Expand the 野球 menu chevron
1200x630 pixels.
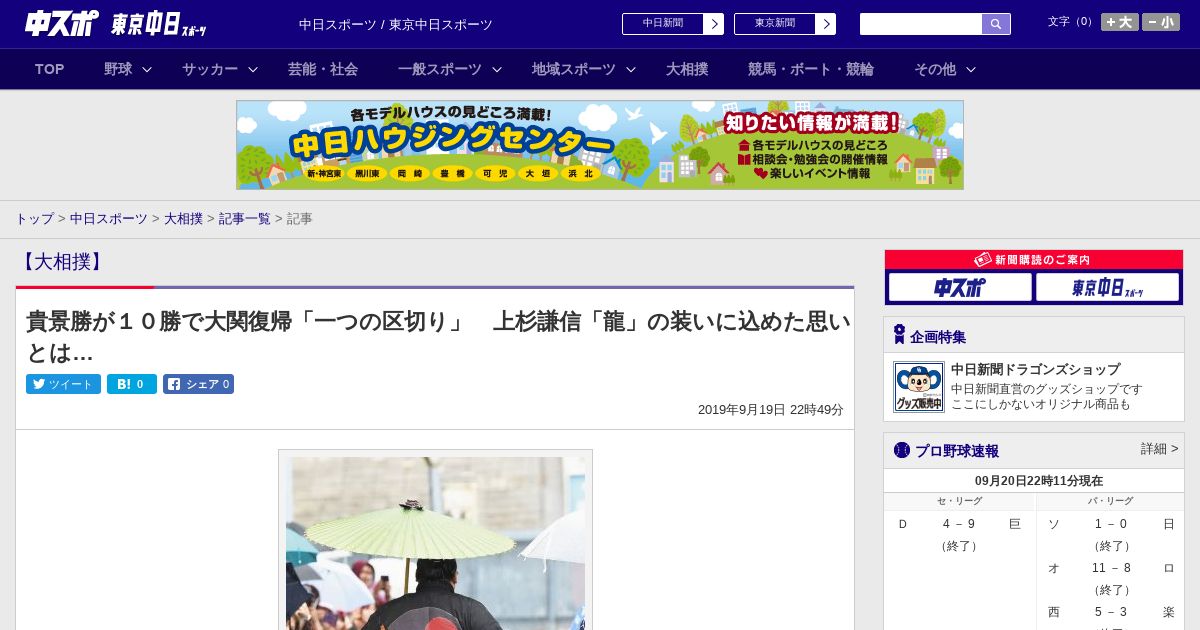pos(147,69)
